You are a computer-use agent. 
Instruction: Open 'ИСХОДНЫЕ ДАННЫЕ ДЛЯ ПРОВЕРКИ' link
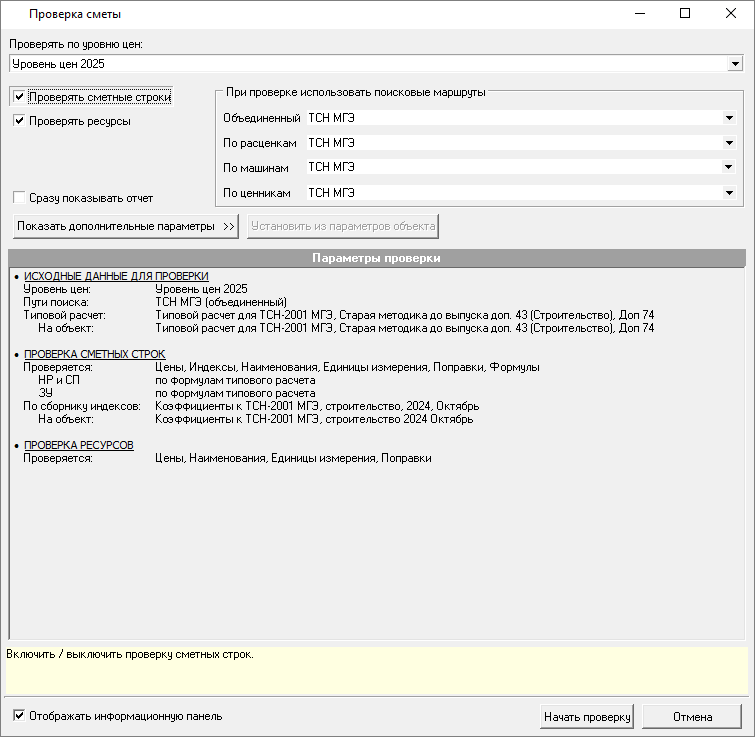pos(116,276)
